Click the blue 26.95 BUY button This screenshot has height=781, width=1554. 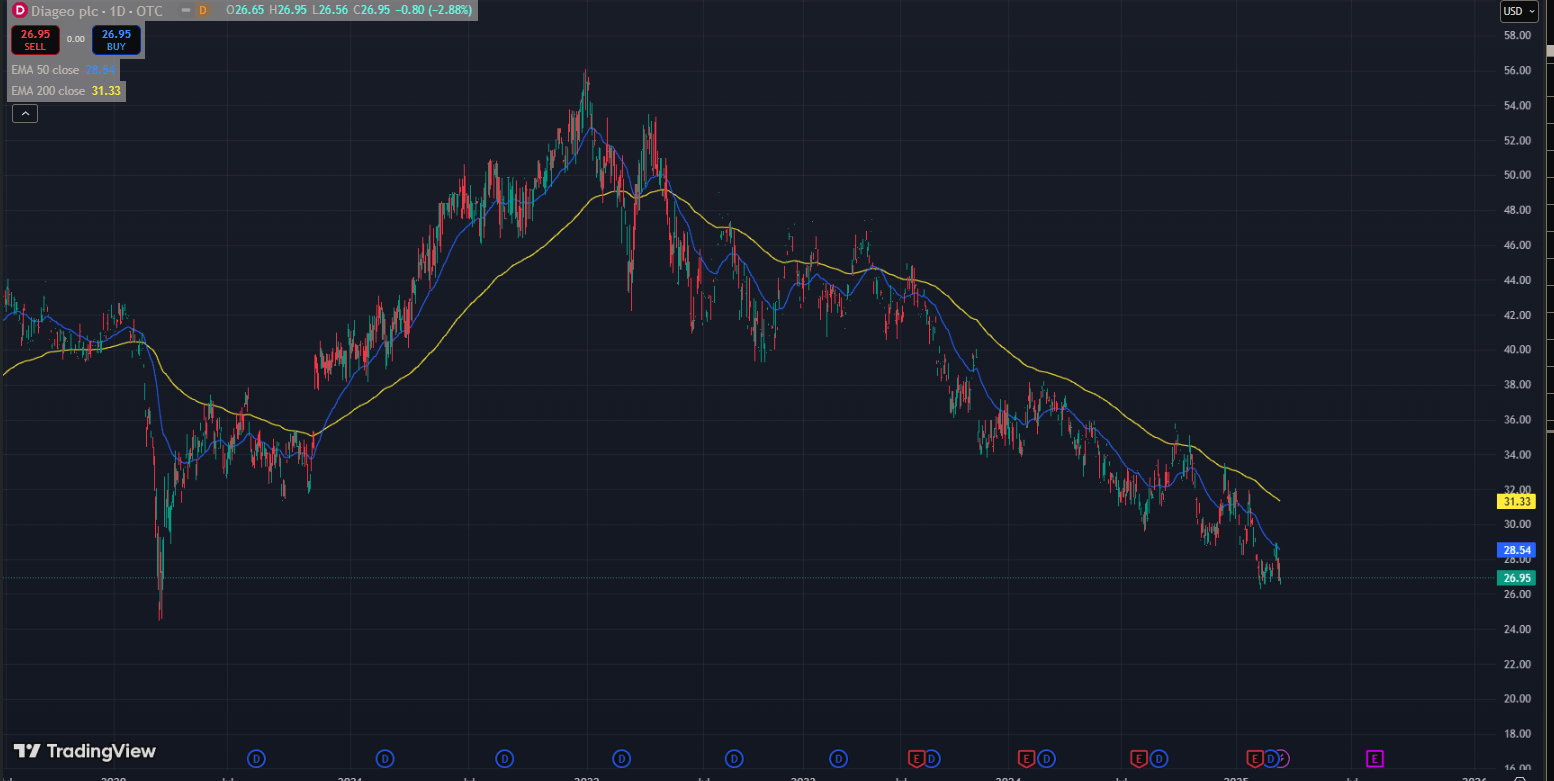tap(116, 39)
